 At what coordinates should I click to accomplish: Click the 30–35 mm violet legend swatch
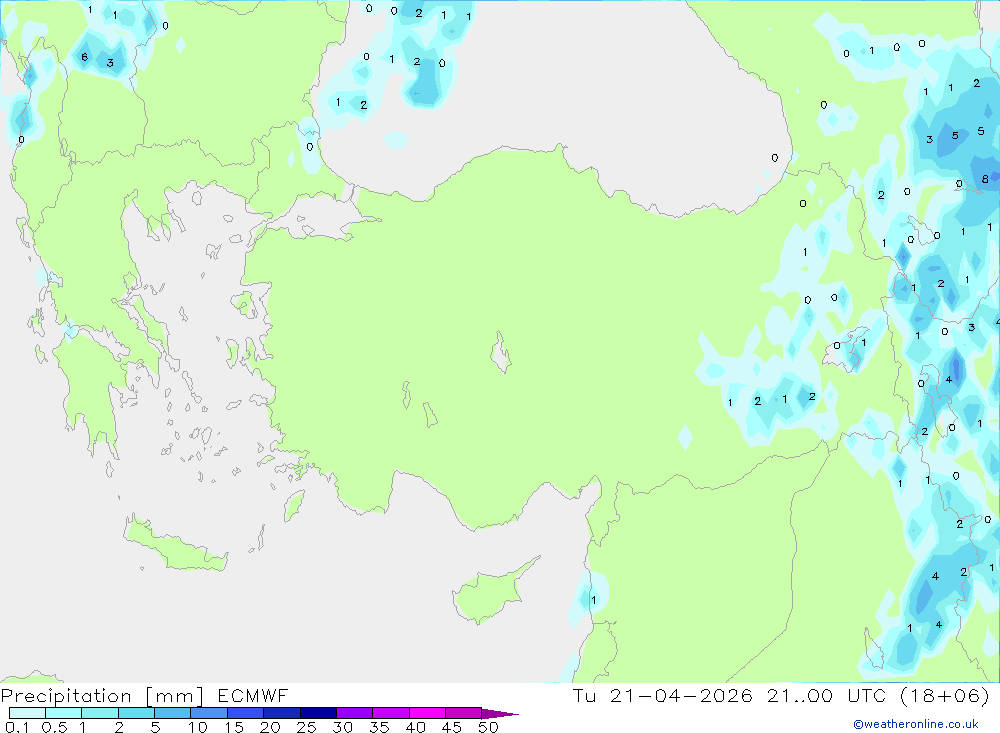[x=355, y=713]
